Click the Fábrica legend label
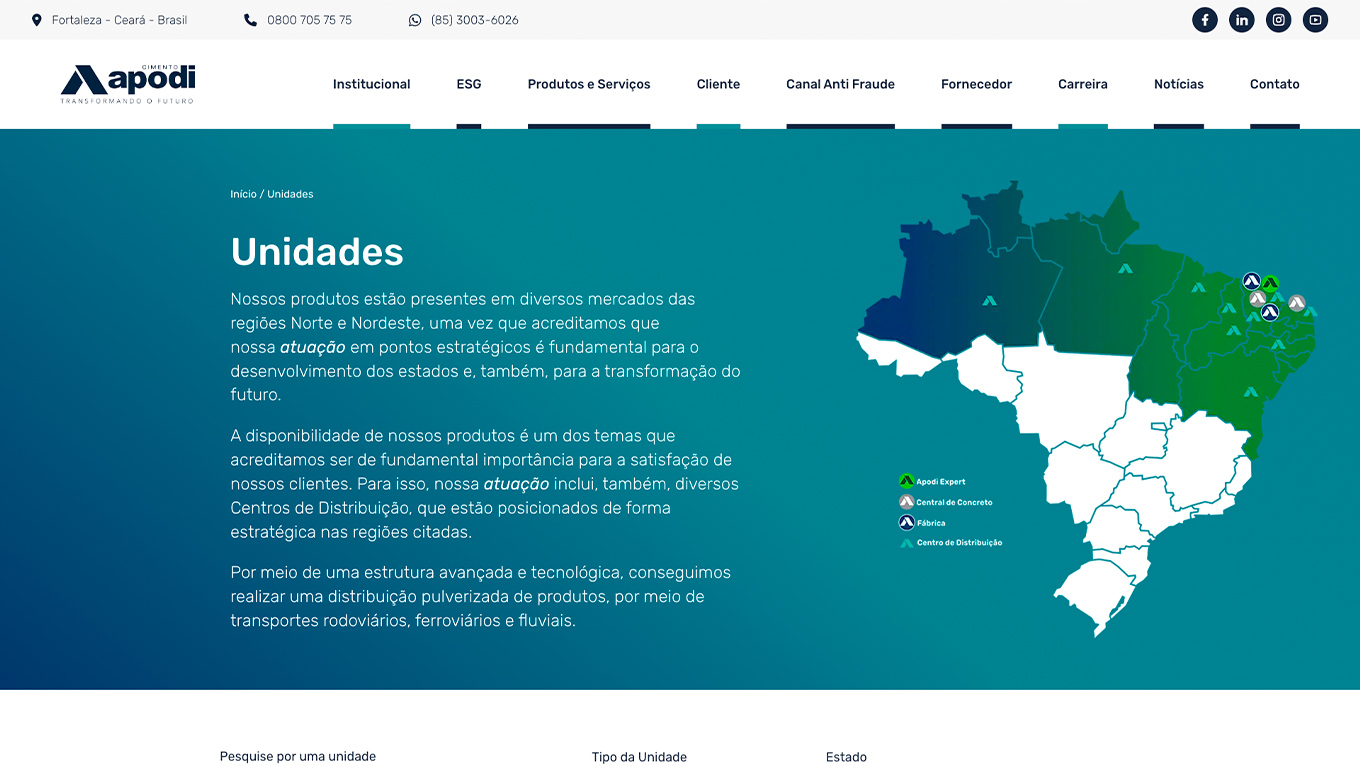The height and width of the screenshot is (766, 1360). [x=931, y=523]
